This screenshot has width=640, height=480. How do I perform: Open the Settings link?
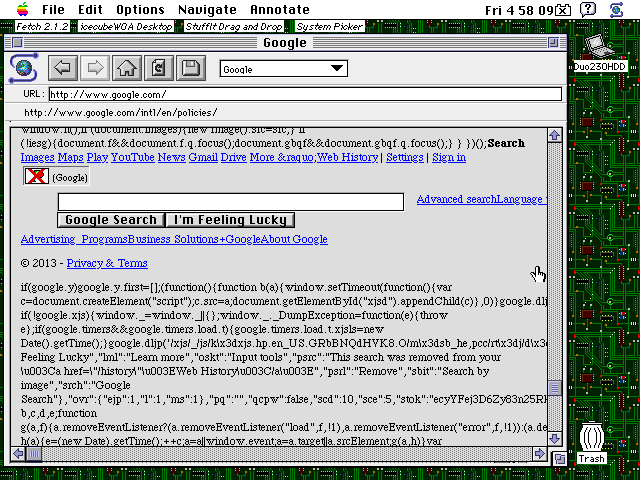[404, 158]
